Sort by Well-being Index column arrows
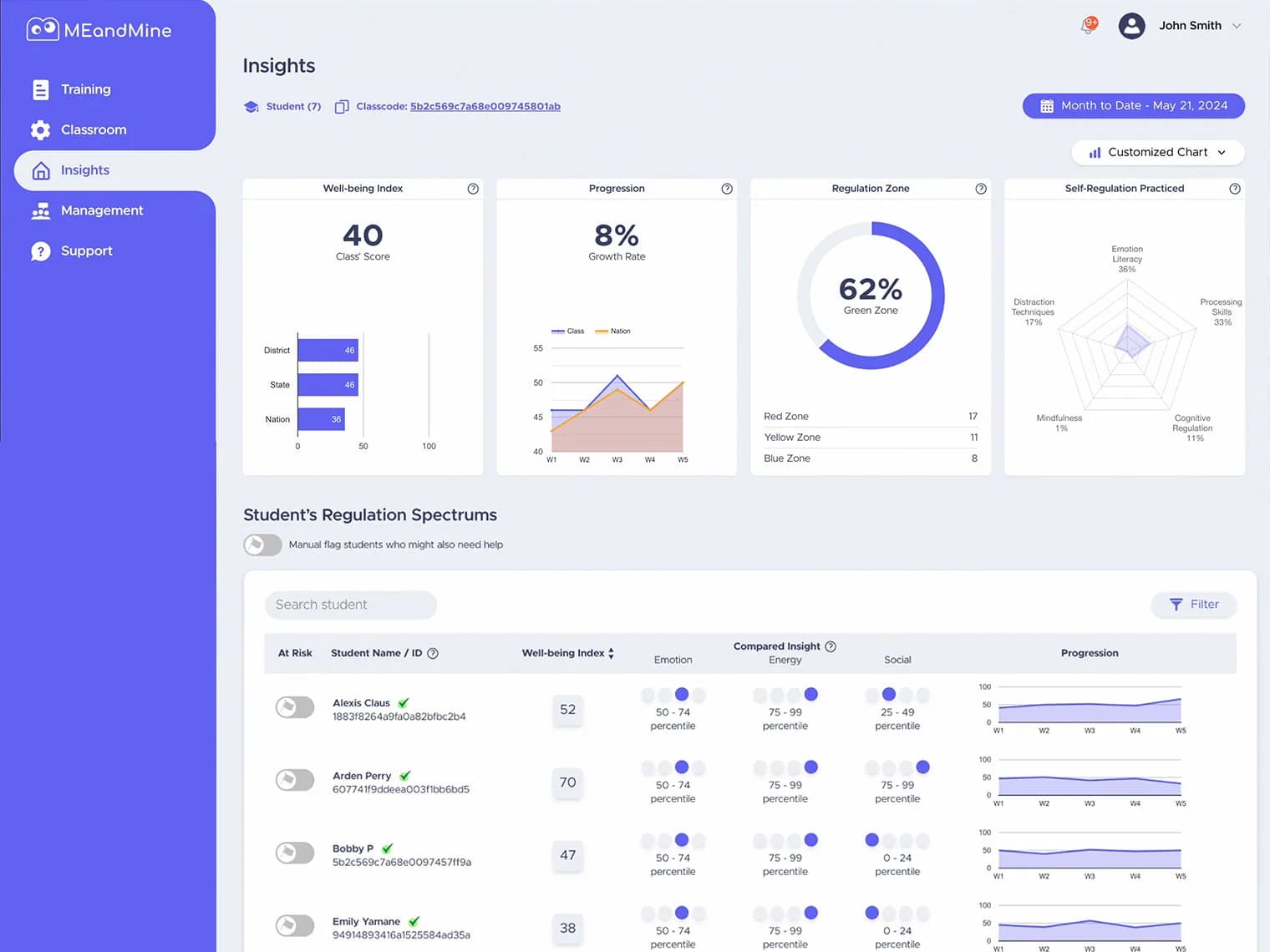This screenshot has width=1270, height=952. [611, 654]
